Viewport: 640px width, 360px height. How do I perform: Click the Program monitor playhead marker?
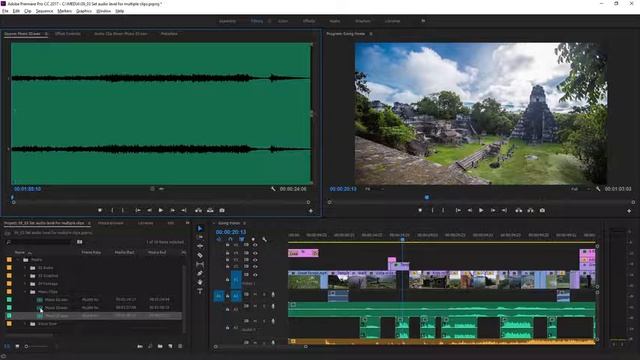(427, 197)
